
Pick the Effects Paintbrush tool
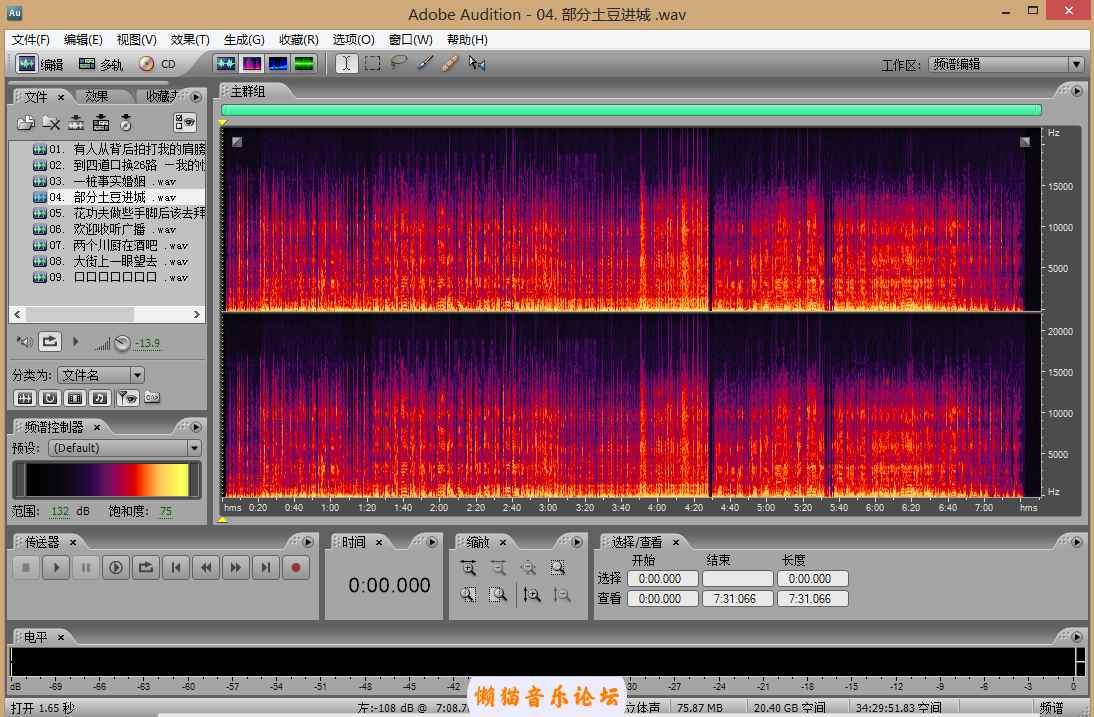(424, 64)
